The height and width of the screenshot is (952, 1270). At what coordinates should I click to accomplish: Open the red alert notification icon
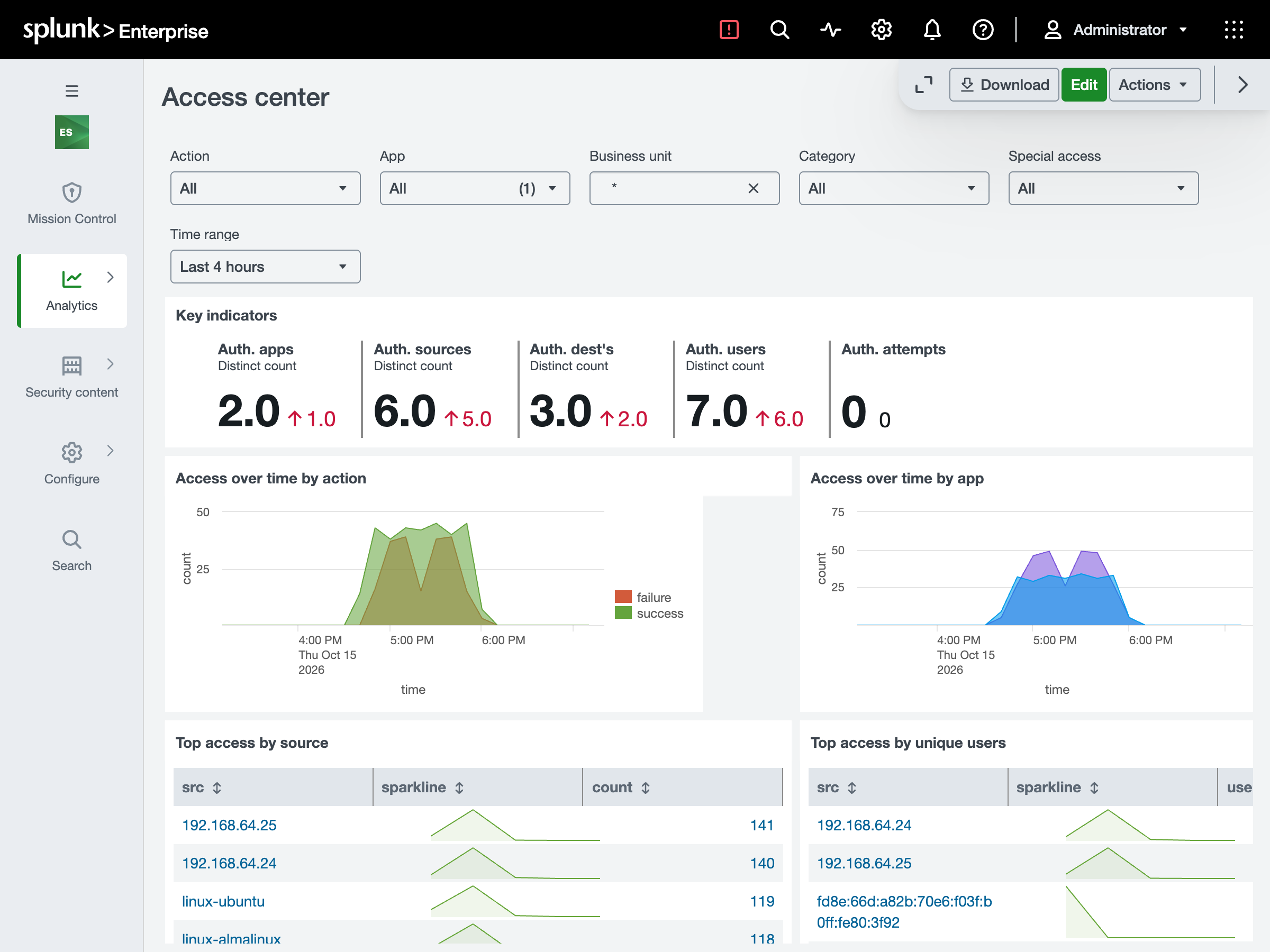tap(729, 29)
